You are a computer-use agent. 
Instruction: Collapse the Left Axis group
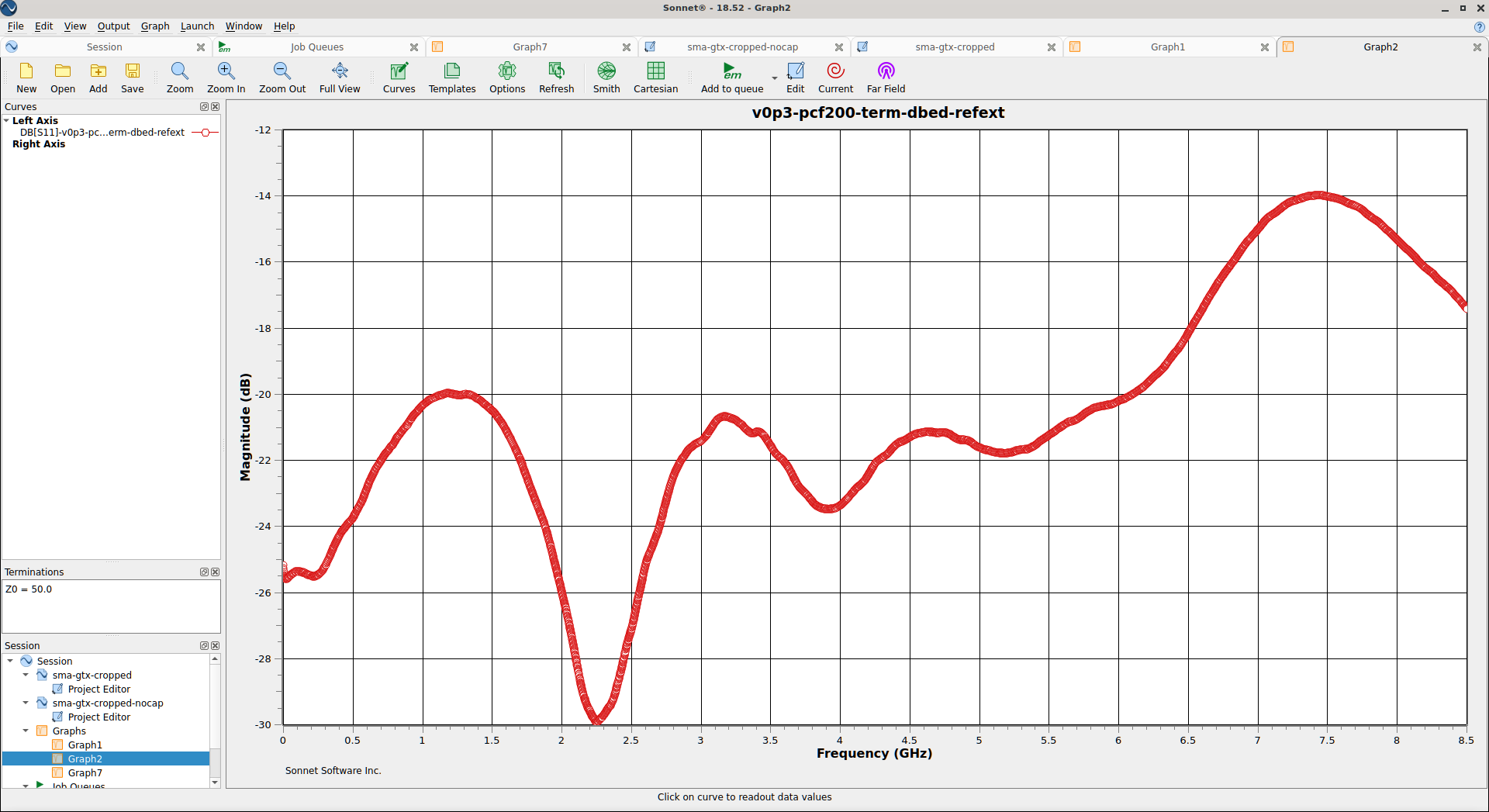6,121
